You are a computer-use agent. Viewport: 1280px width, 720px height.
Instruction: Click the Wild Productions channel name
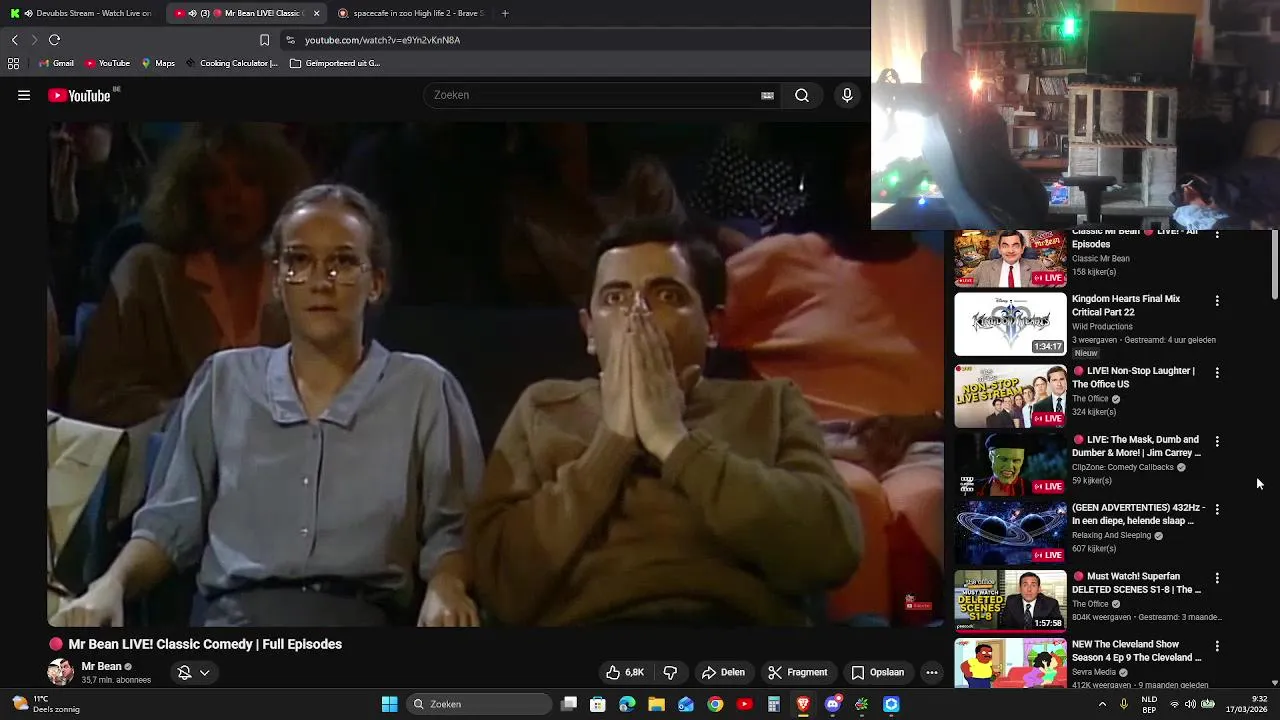(x=1102, y=326)
